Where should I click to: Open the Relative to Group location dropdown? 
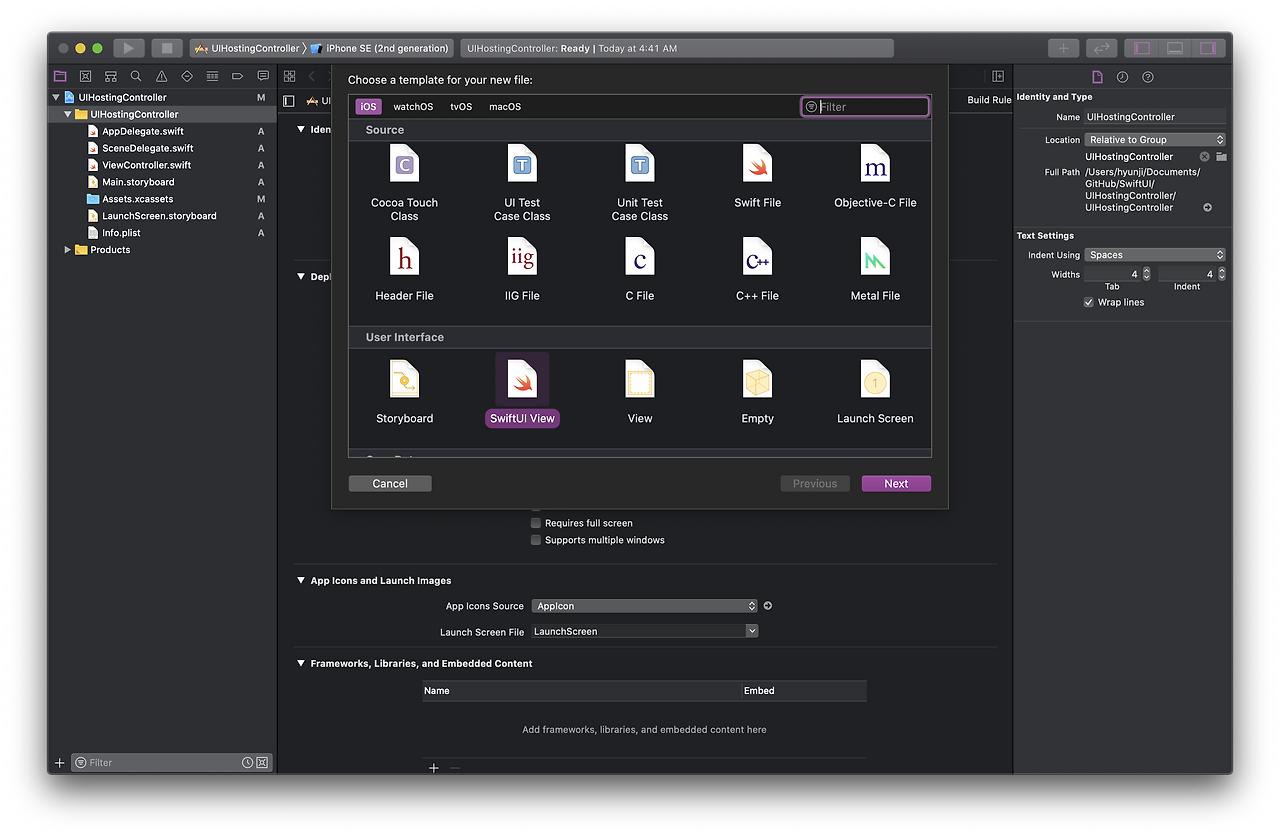(x=1155, y=140)
